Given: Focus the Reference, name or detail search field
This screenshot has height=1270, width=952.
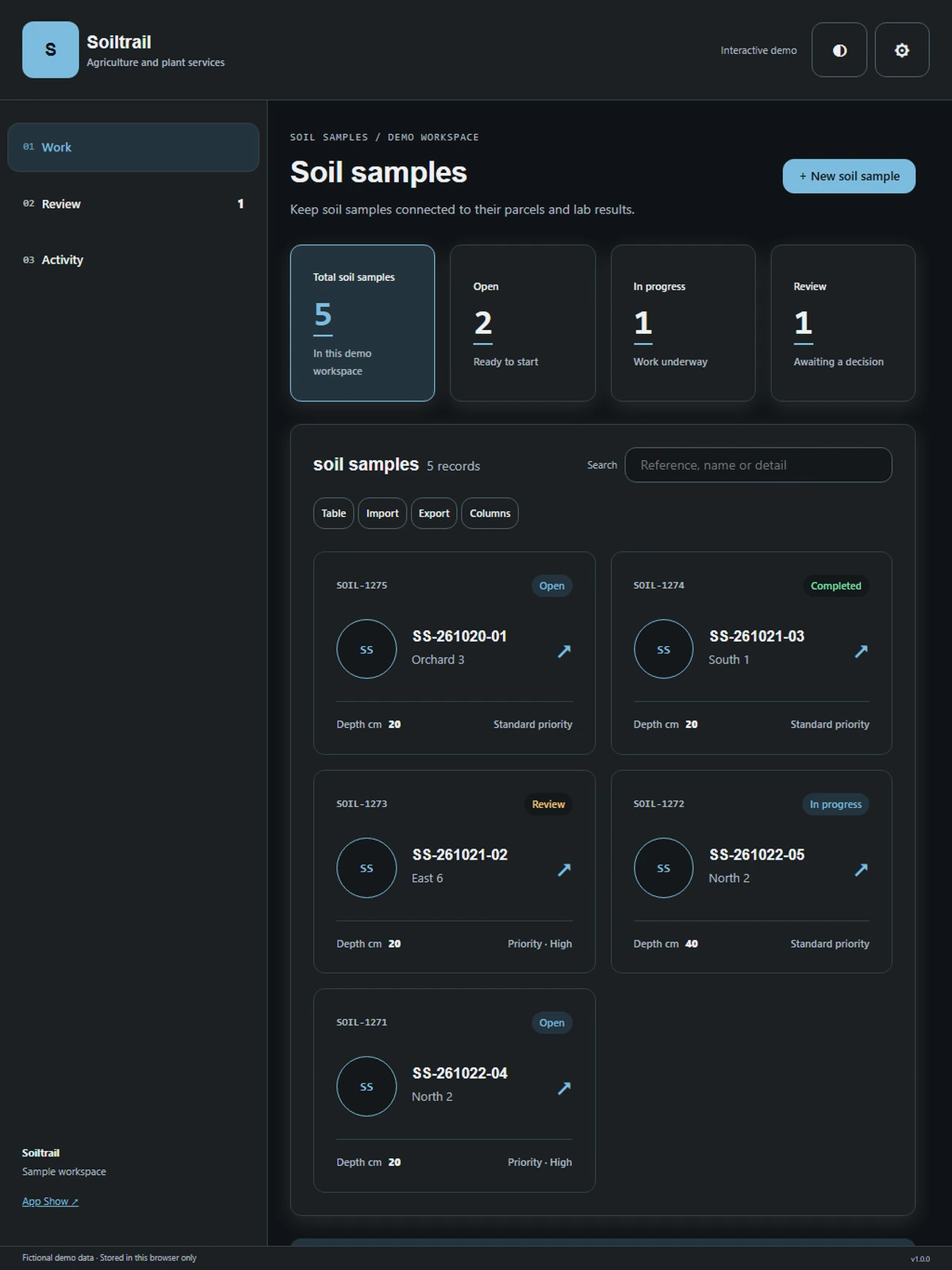Looking at the screenshot, I should [x=758, y=465].
